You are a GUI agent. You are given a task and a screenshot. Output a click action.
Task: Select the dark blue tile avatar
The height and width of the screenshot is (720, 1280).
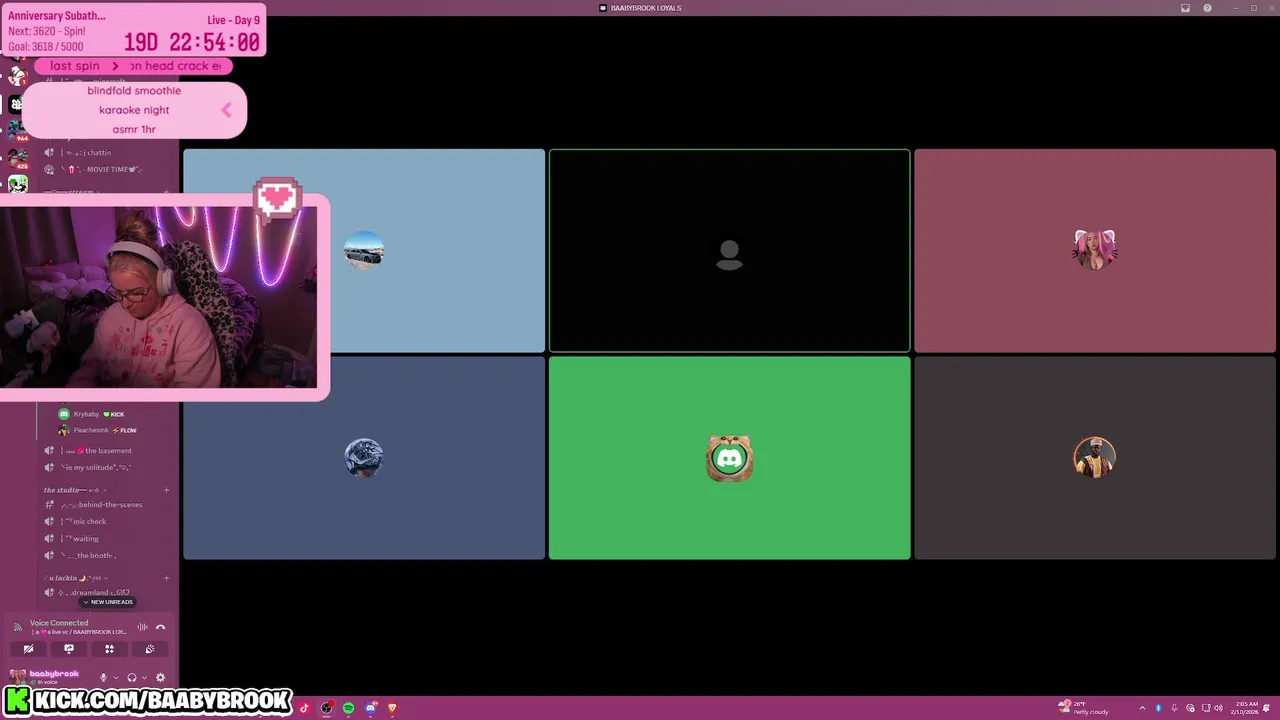[364, 458]
